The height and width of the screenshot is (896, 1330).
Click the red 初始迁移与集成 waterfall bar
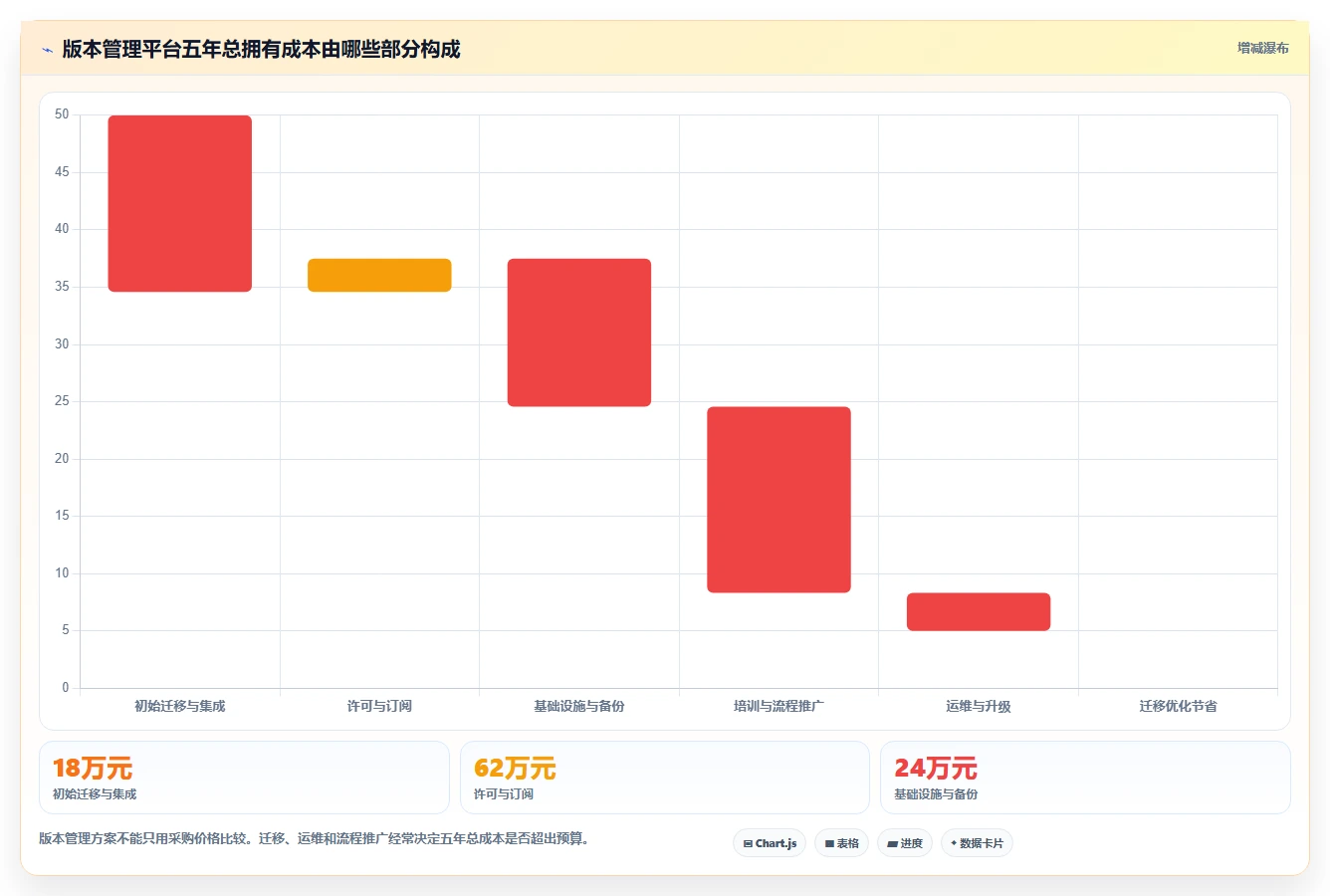coord(180,203)
